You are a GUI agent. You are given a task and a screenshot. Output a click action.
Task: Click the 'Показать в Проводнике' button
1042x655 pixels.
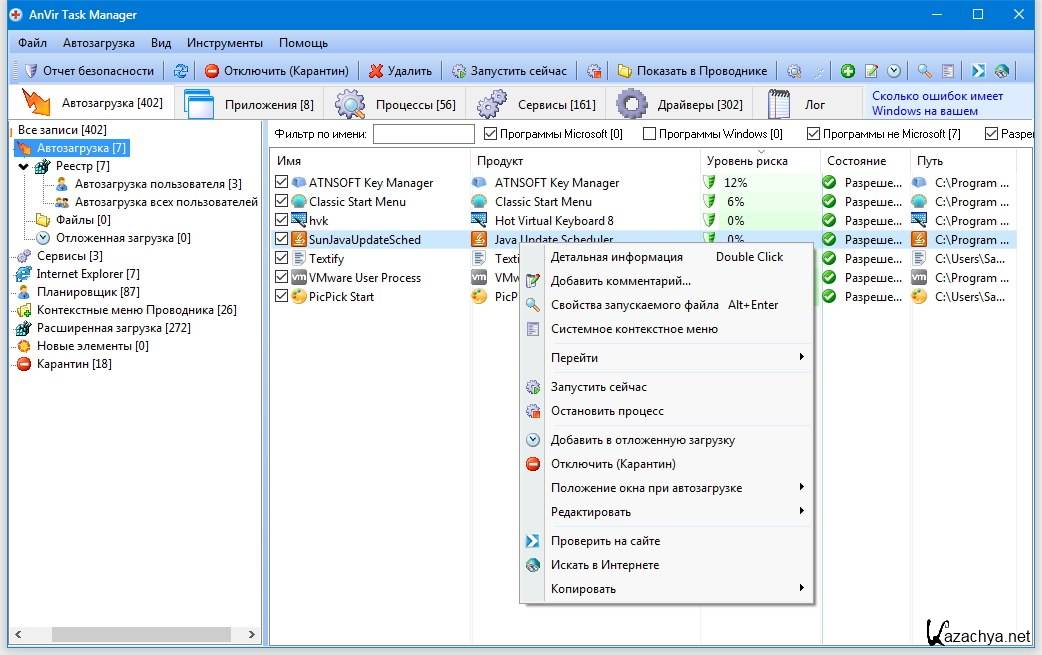pyautogui.click(x=692, y=71)
